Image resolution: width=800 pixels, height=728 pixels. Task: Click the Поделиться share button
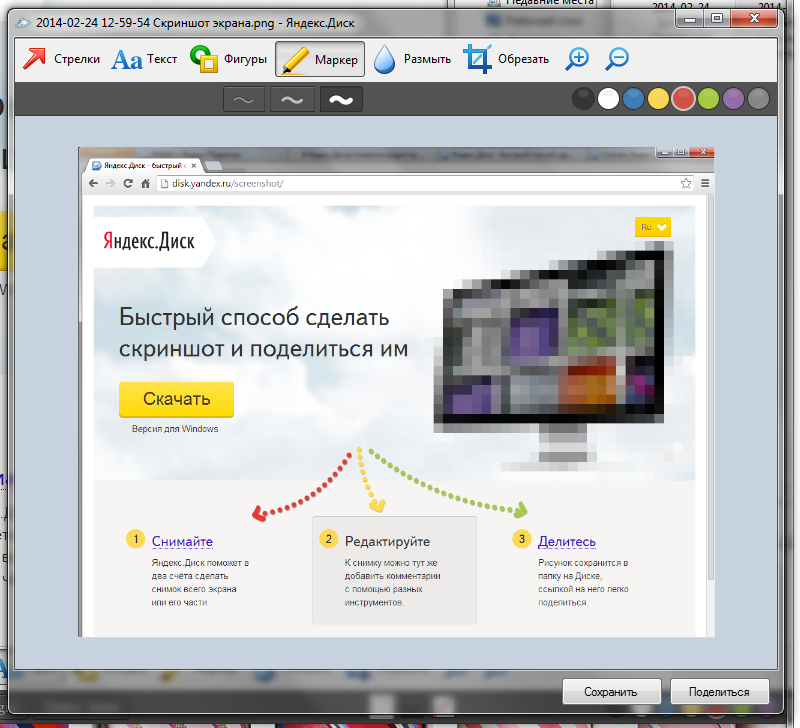point(719,692)
